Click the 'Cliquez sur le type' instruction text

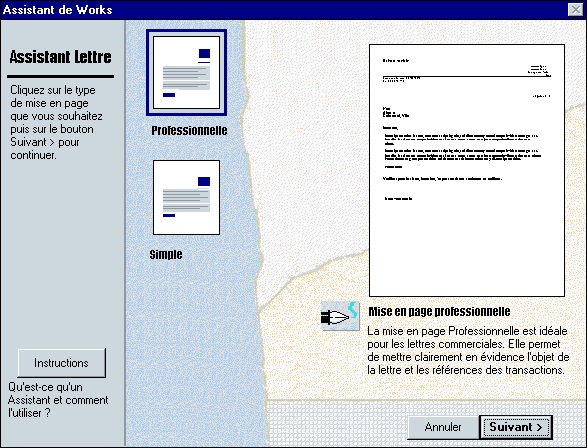coord(56,122)
